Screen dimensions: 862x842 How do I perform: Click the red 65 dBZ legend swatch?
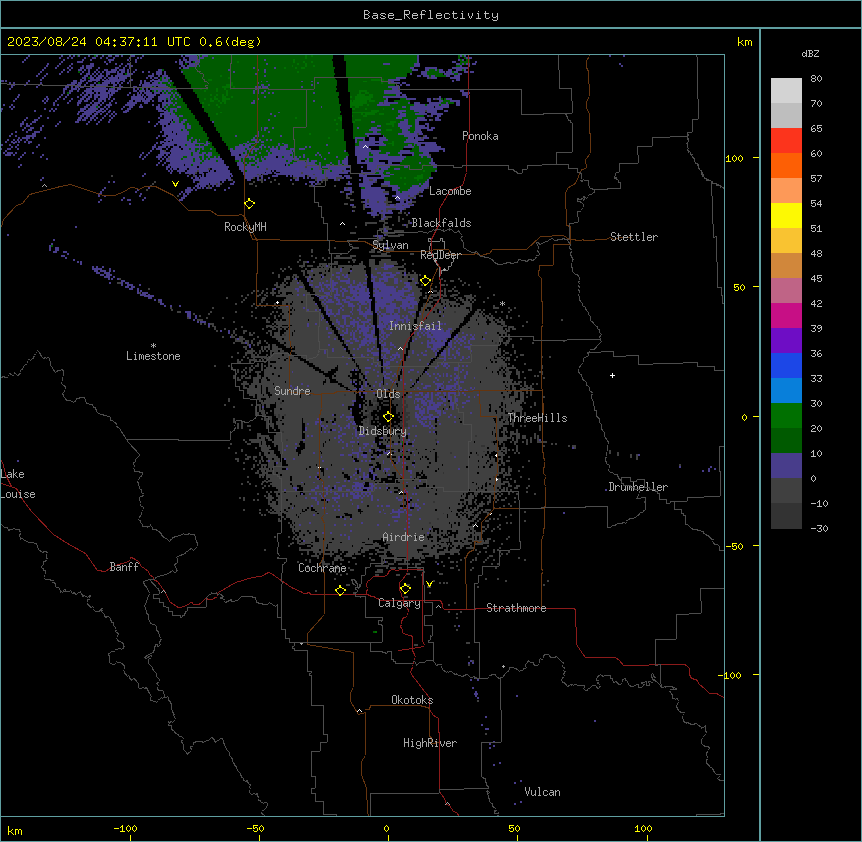(786, 141)
